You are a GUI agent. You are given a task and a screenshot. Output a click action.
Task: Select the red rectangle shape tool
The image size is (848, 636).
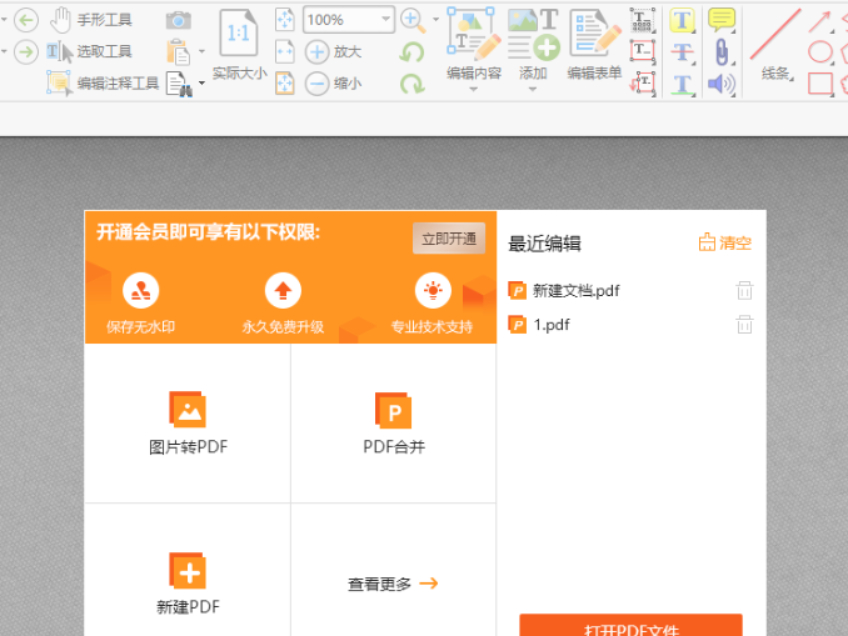pyautogui.click(x=820, y=84)
